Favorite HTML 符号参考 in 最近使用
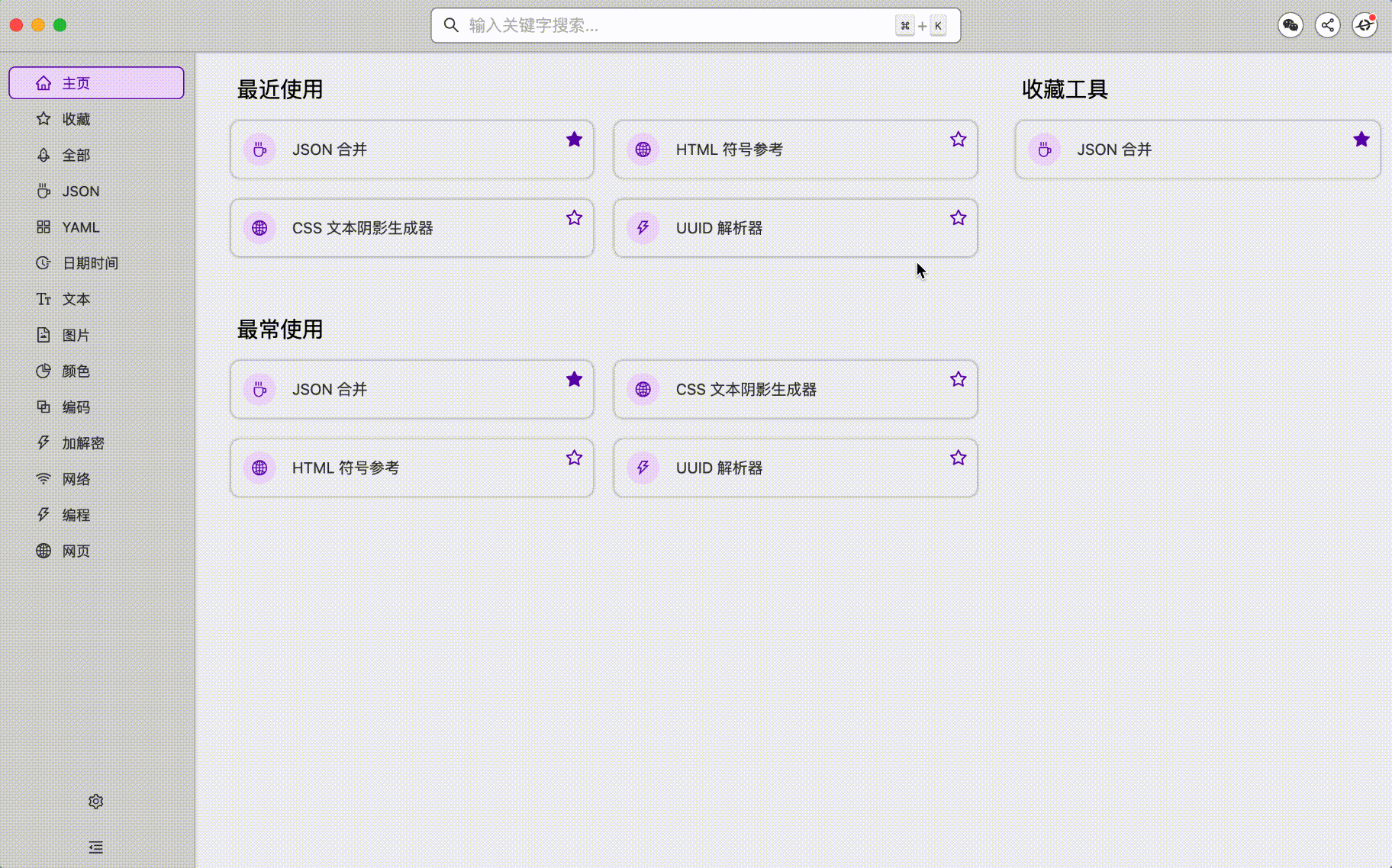 pos(959,139)
